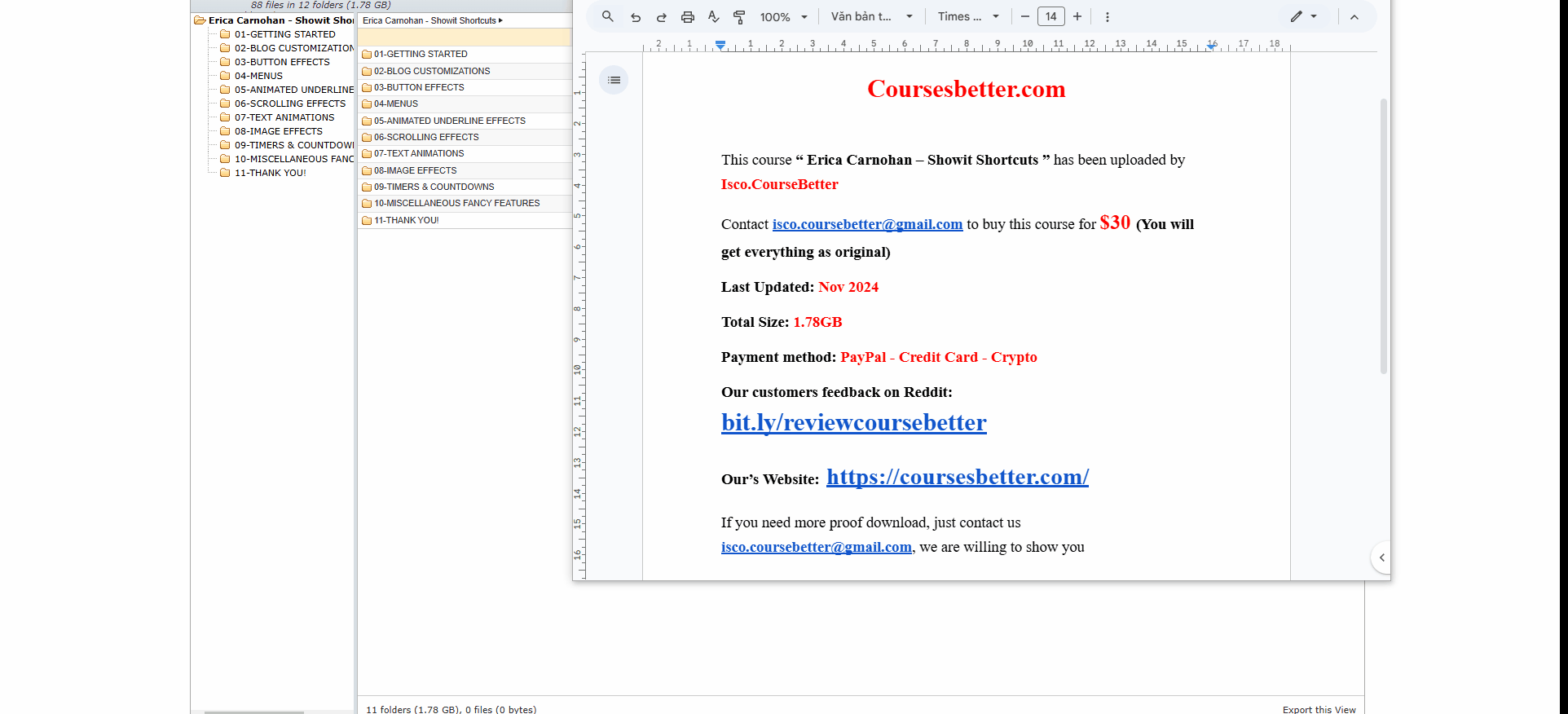Screen dimensions: 1568x714
Task: Open the https://coursesbetter.com/ link
Action: point(957,477)
